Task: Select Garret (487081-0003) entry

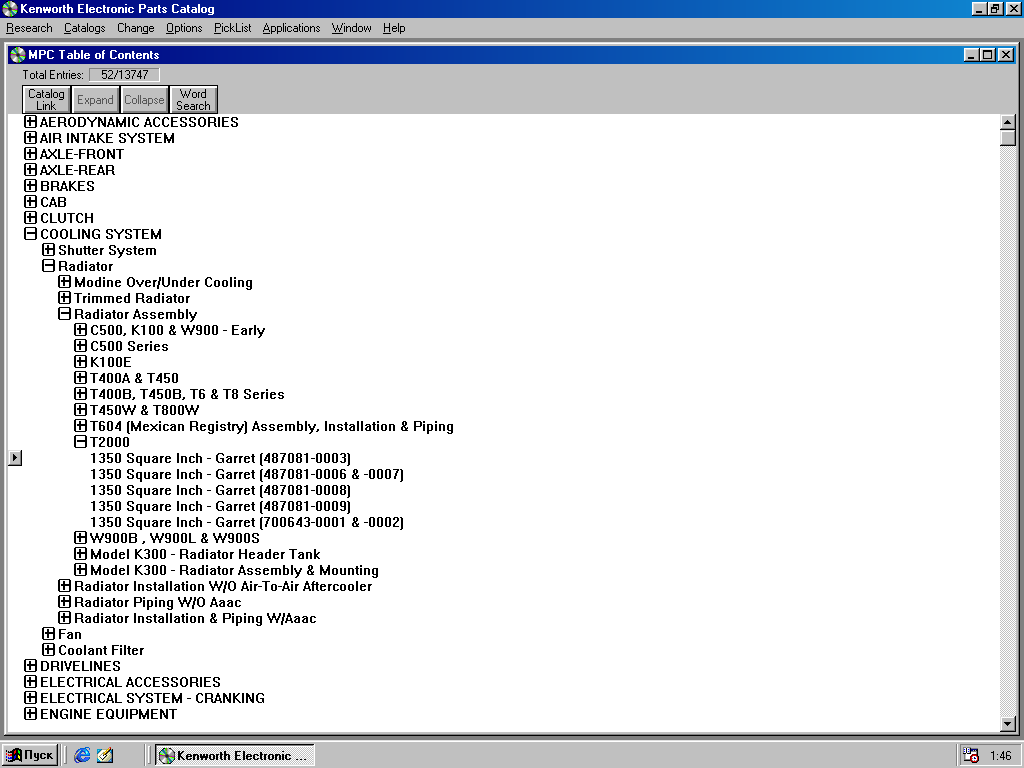Action: (x=221, y=458)
